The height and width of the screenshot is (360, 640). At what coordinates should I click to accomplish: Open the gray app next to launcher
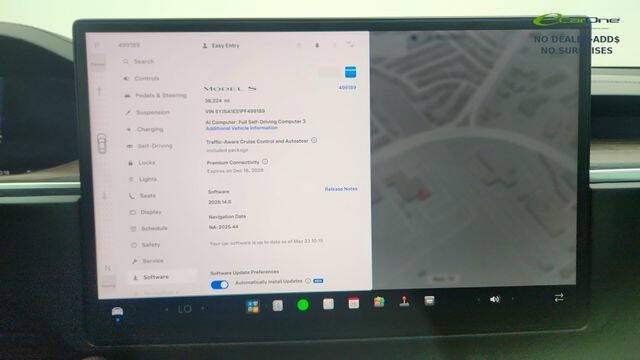278,305
